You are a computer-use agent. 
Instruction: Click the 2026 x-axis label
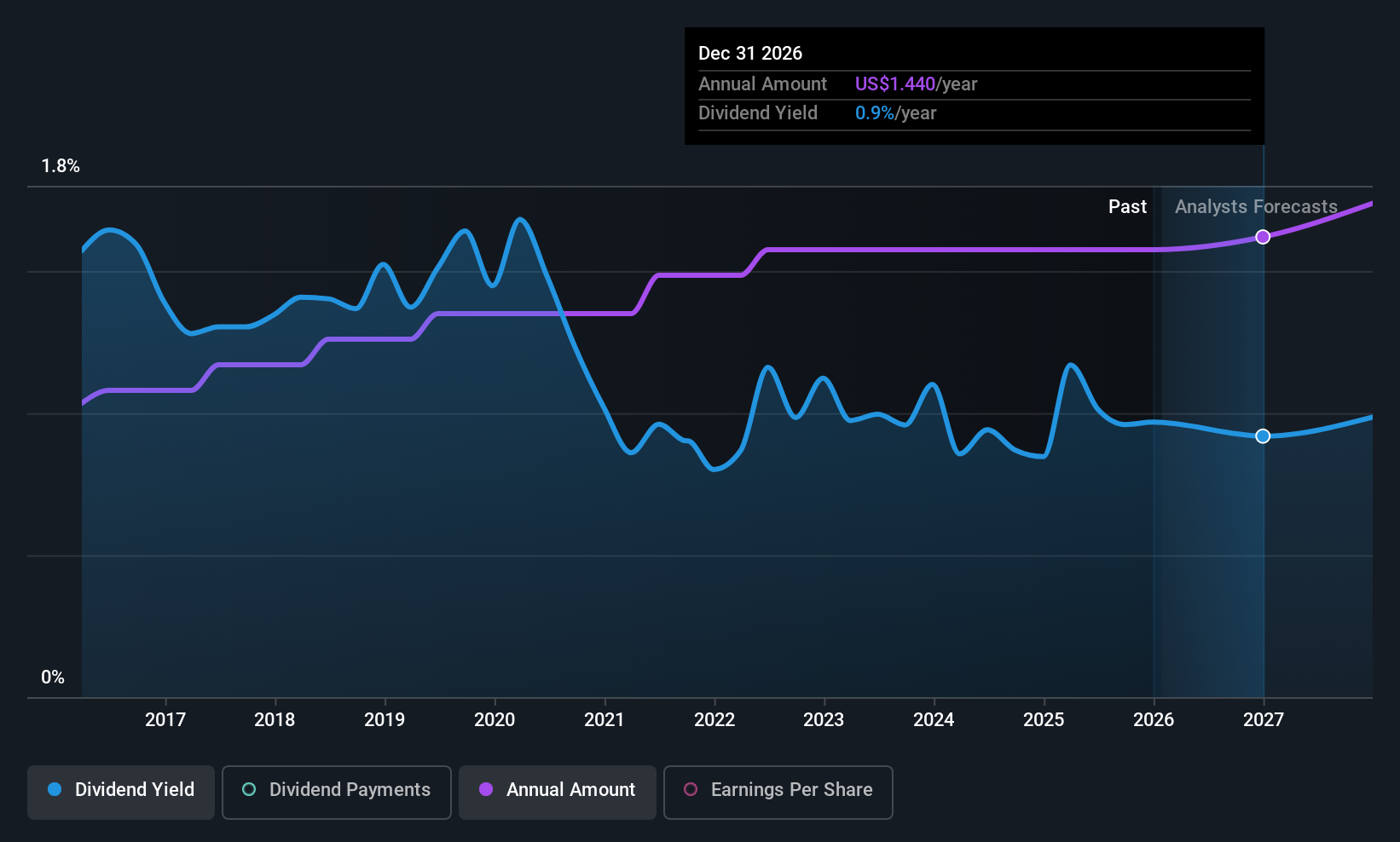1154,720
